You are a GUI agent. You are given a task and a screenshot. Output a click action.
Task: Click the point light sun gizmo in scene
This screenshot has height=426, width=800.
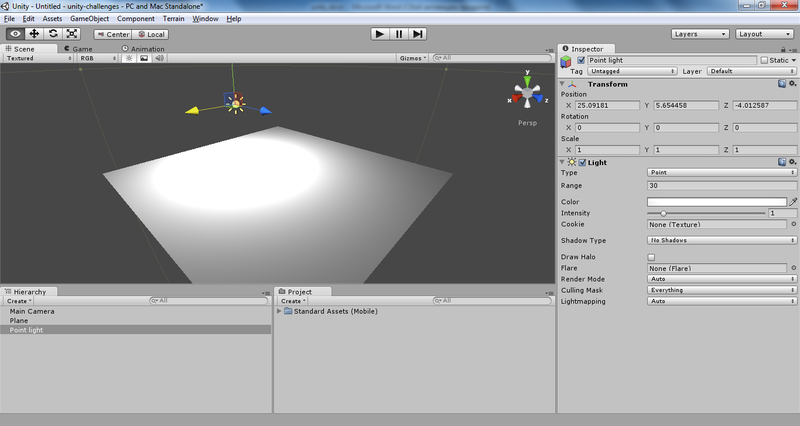[x=236, y=104]
